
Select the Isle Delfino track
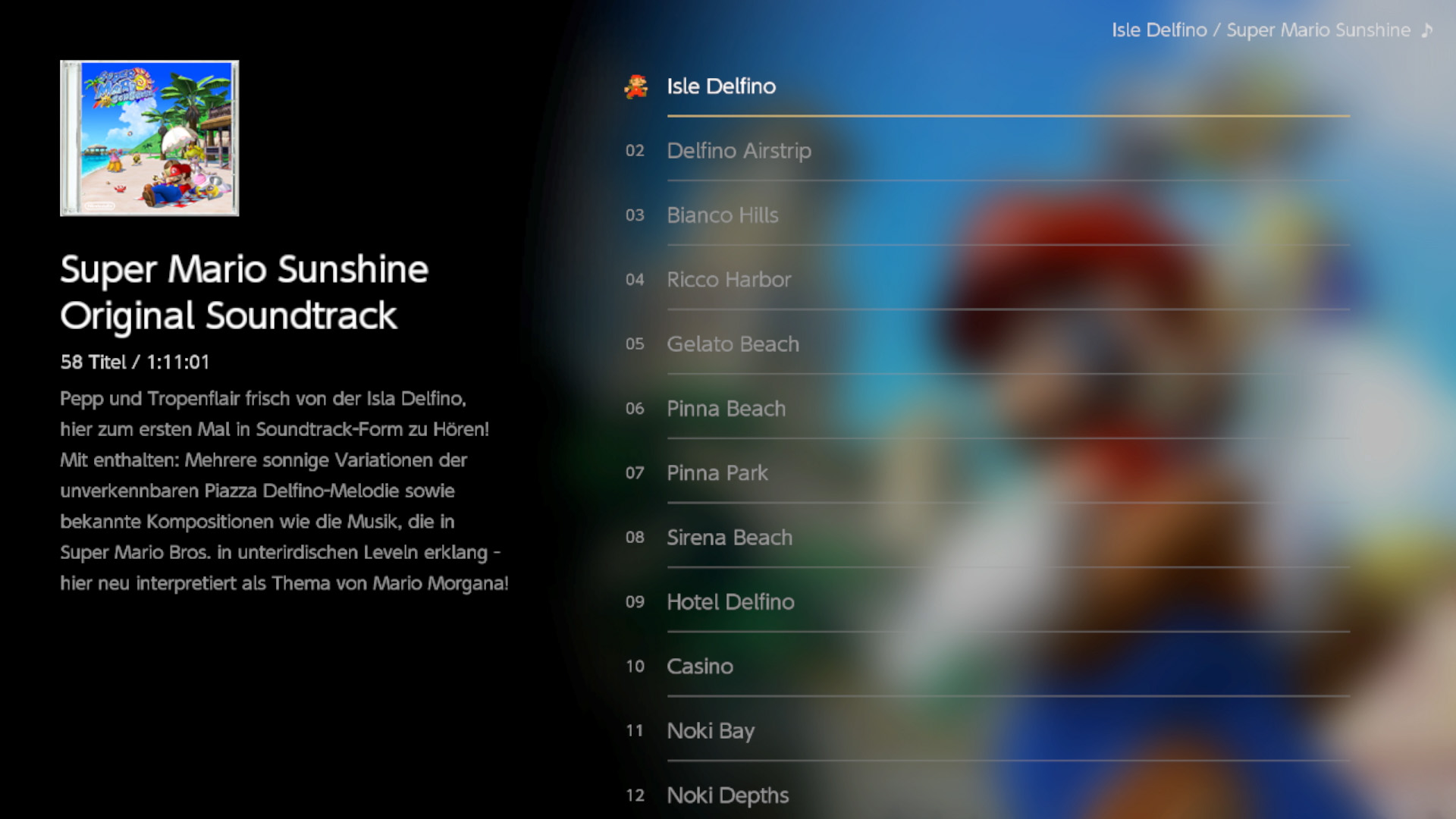(721, 86)
